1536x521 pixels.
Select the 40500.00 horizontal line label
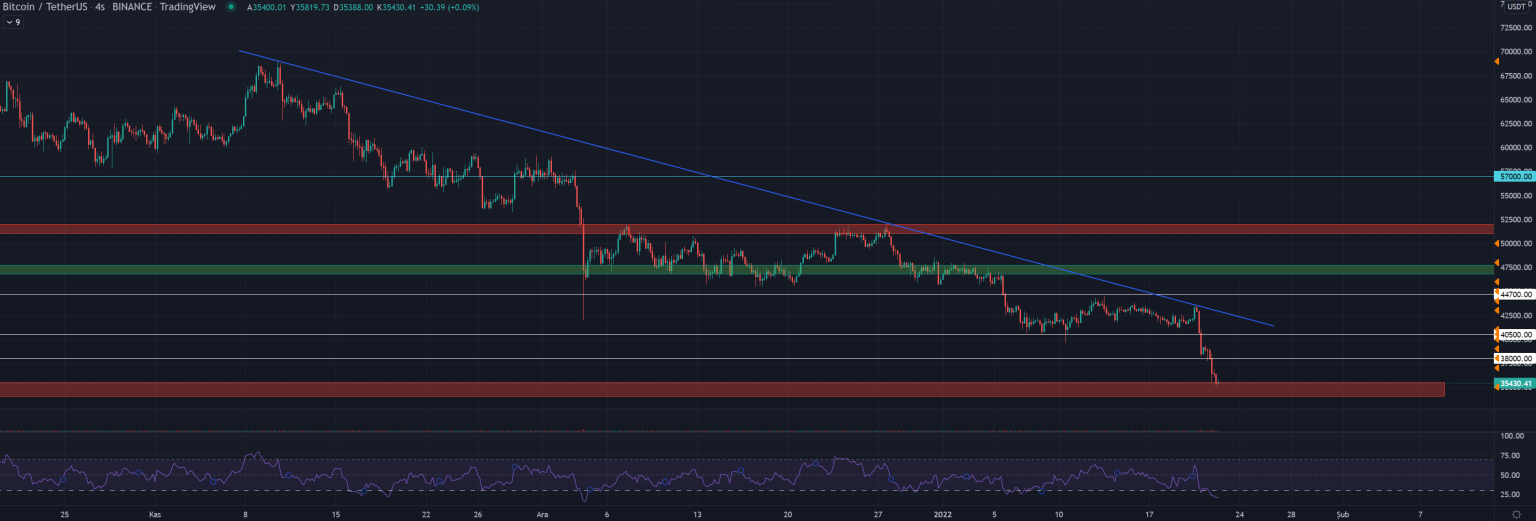[x=1514, y=335]
